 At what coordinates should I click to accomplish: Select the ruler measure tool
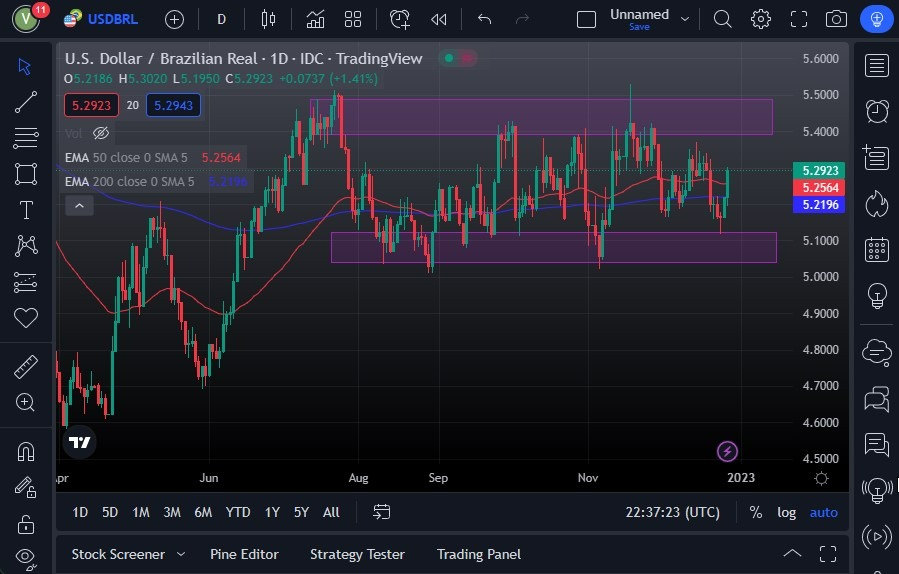tap(25, 367)
